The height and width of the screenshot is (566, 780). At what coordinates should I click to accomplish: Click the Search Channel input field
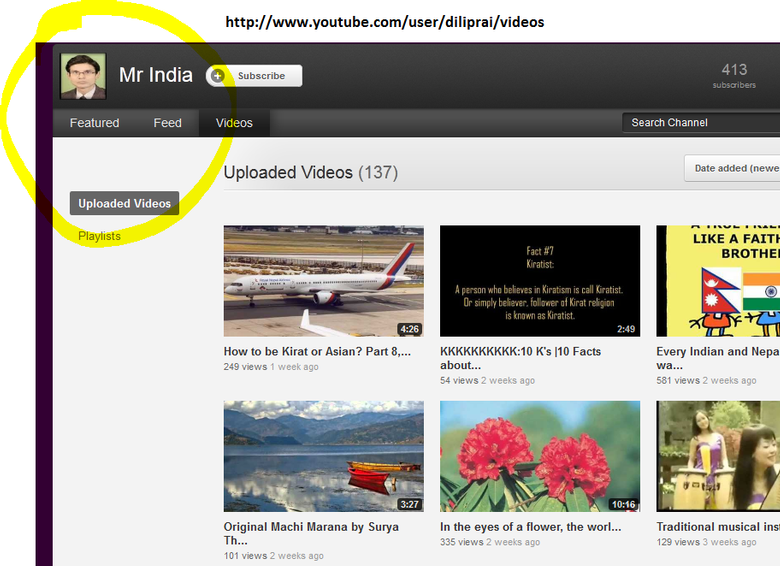700,123
